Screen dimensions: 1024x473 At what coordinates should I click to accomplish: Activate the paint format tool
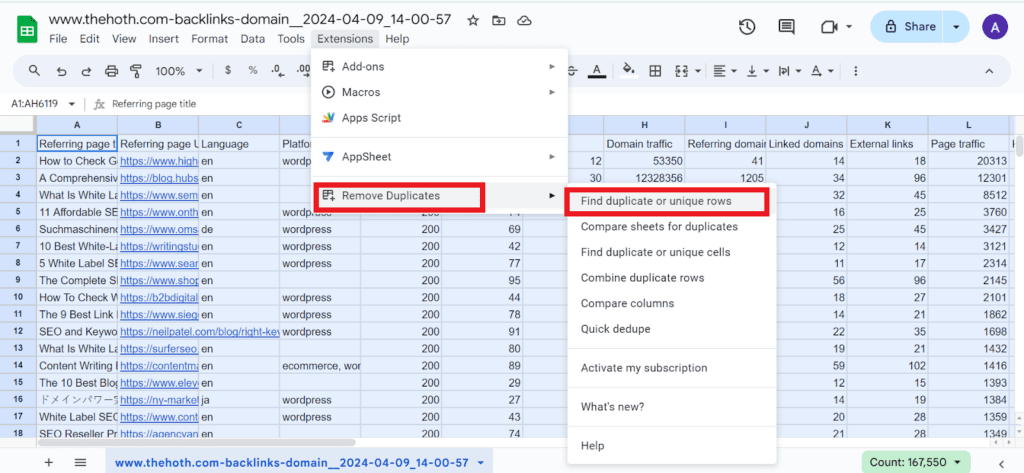point(136,71)
